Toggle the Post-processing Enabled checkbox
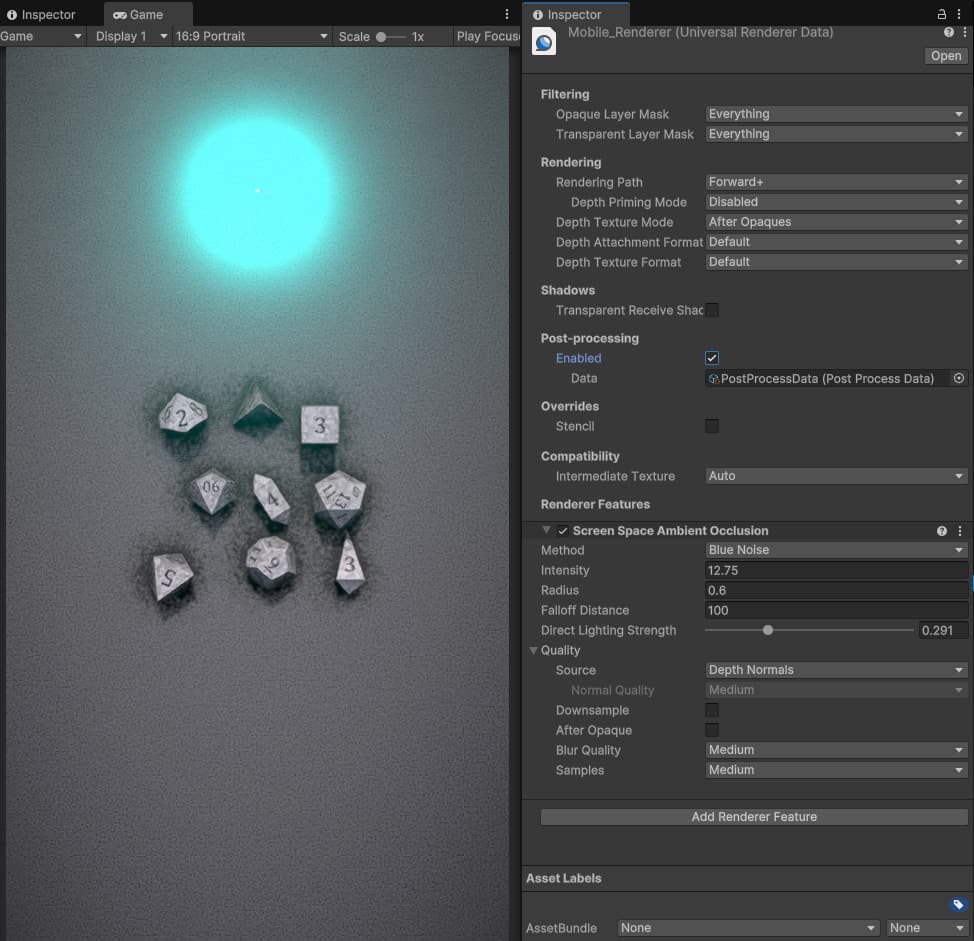The height and width of the screenshot is (941, 974). click(711, 357)
